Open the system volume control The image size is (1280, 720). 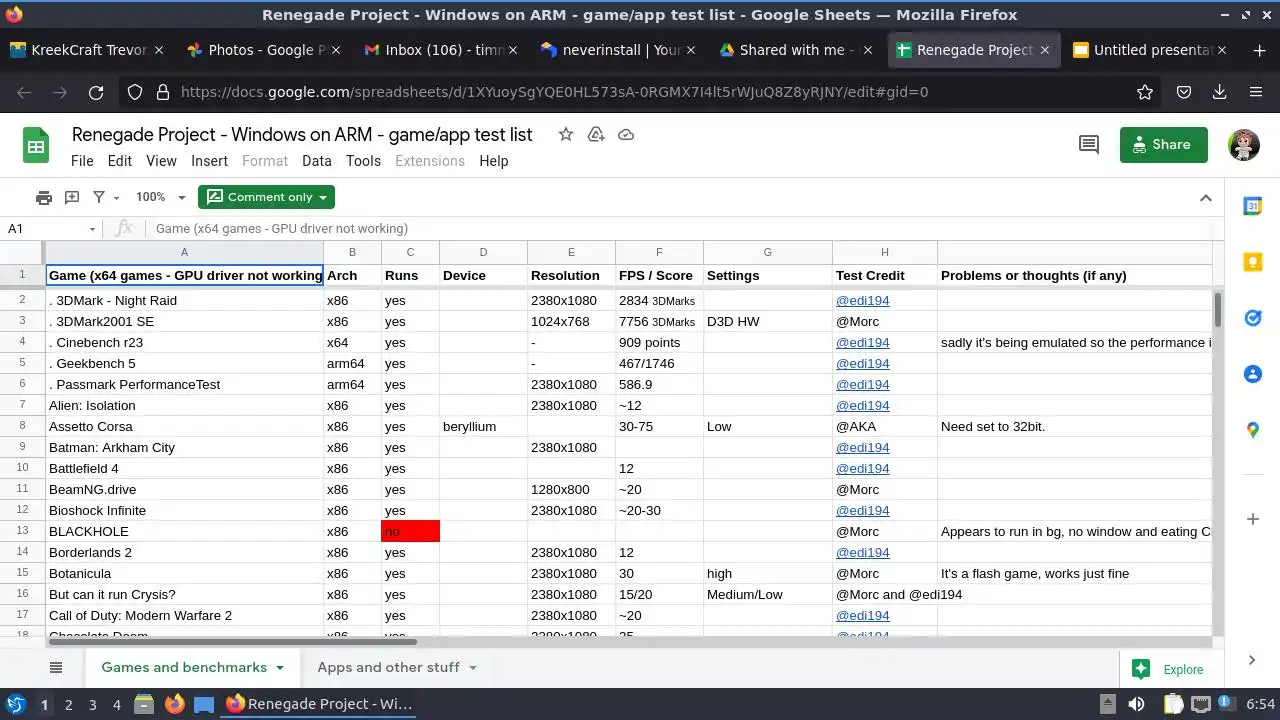1136,704
